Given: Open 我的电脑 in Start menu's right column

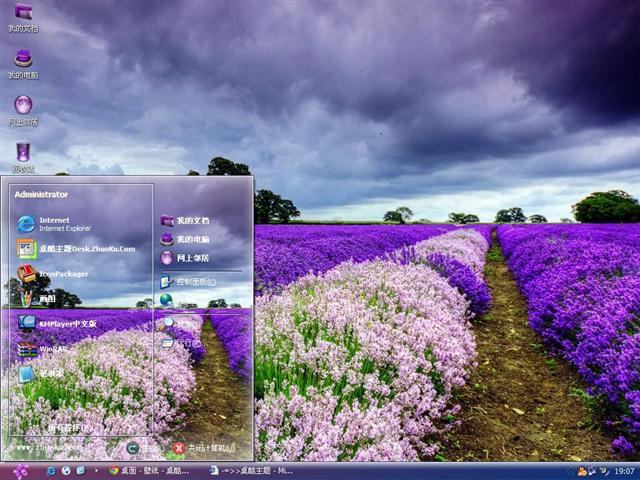Looking at the screenshot, I should click(x=185, y=239).
